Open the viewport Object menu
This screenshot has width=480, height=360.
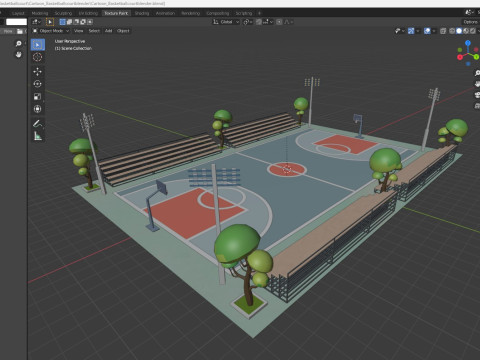(123, 31)
